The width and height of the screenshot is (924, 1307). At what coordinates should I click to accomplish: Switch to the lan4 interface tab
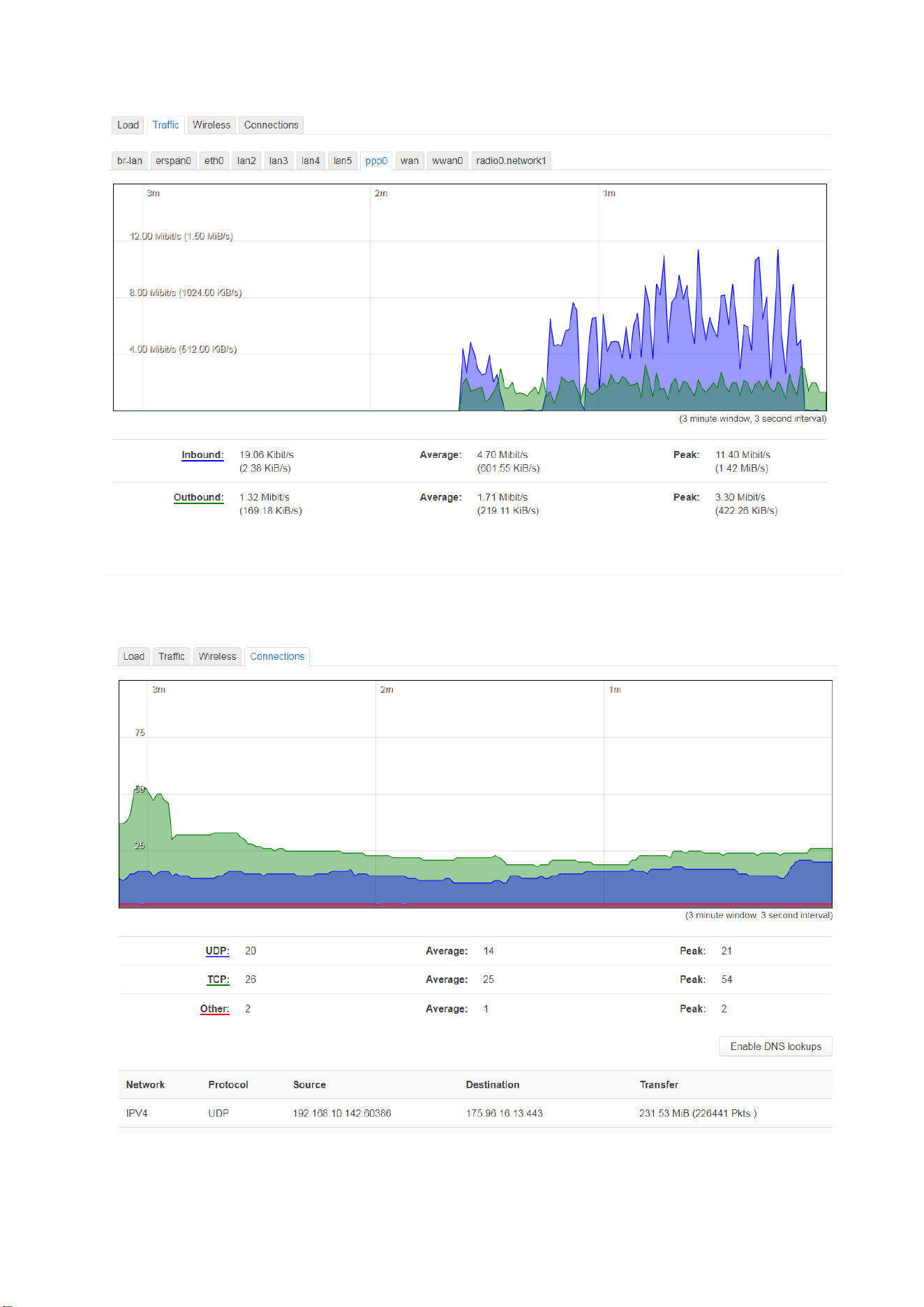(x=311, y=161)
